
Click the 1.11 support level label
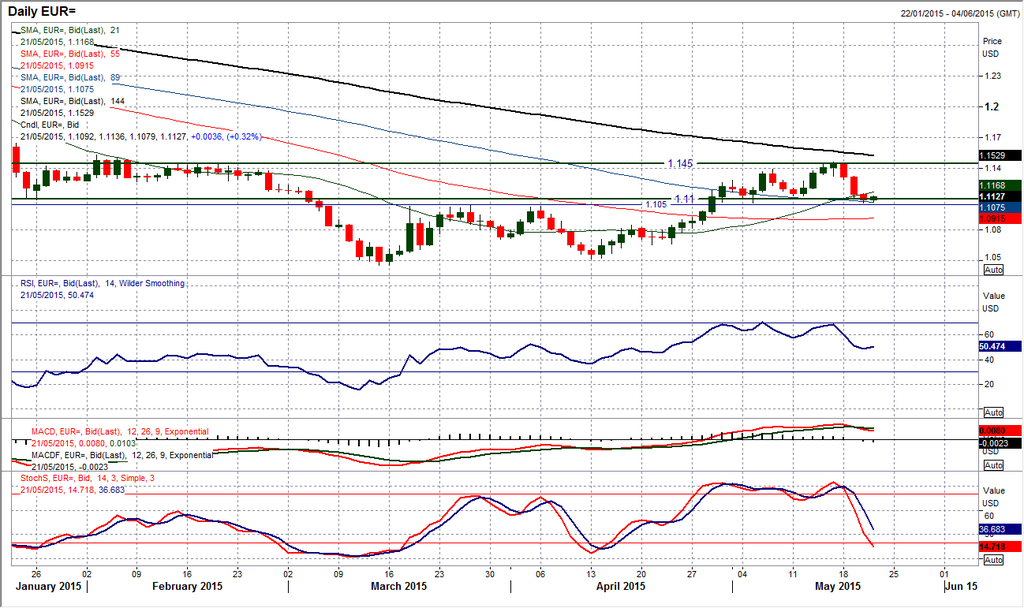(684, 199)
